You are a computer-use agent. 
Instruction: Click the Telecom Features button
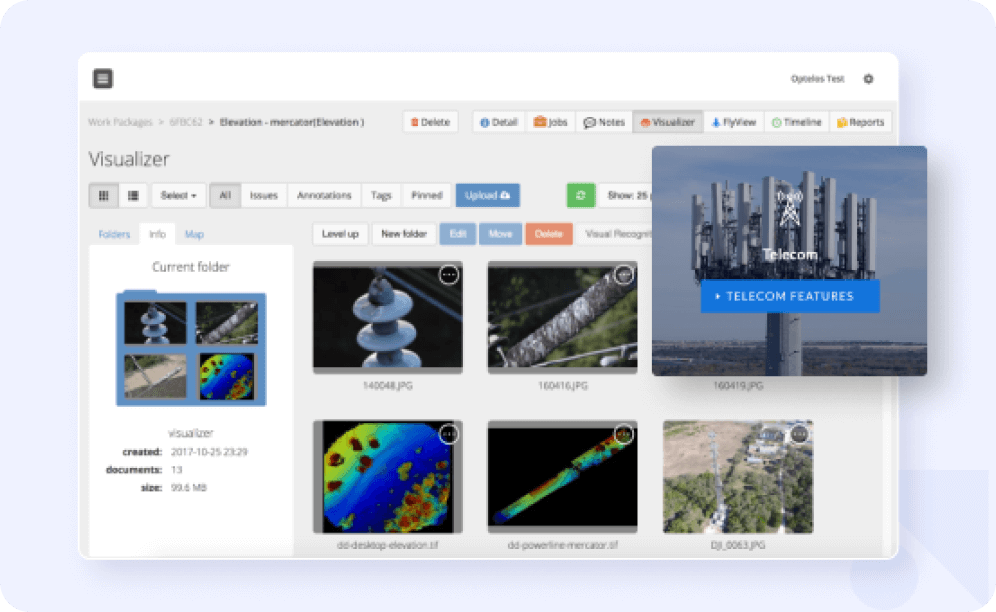pyautogui.click(x=789, y=296)
